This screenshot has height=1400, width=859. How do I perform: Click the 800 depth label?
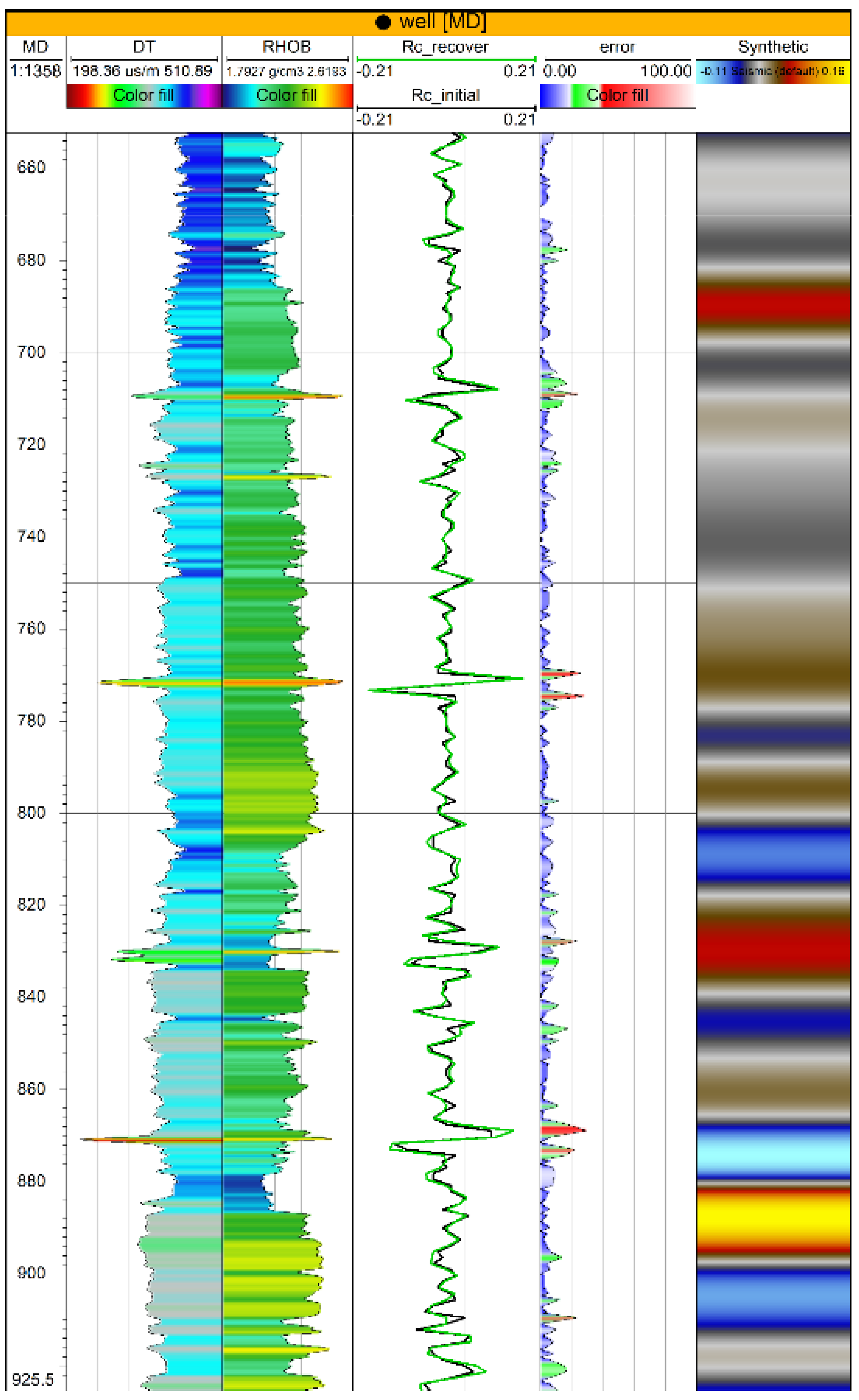(31, 813)
